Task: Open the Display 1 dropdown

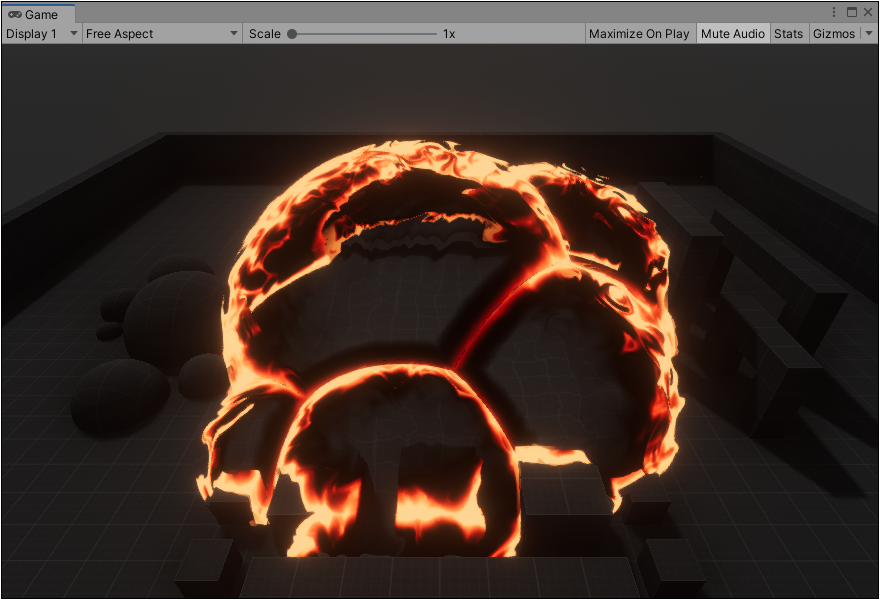Action: tap(41, 34)
